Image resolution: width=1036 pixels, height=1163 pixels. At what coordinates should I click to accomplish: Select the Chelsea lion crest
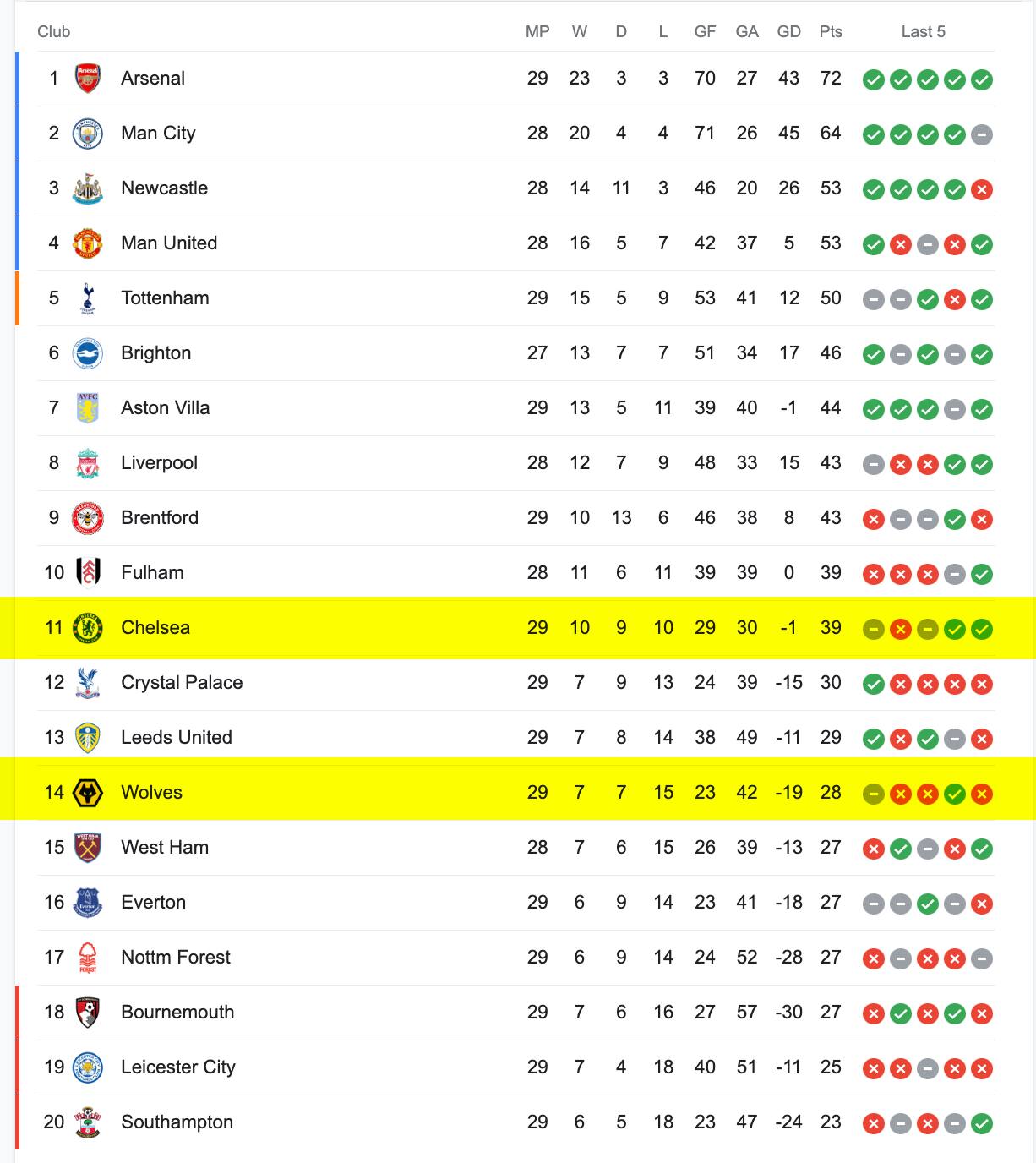tap(88, 628)
